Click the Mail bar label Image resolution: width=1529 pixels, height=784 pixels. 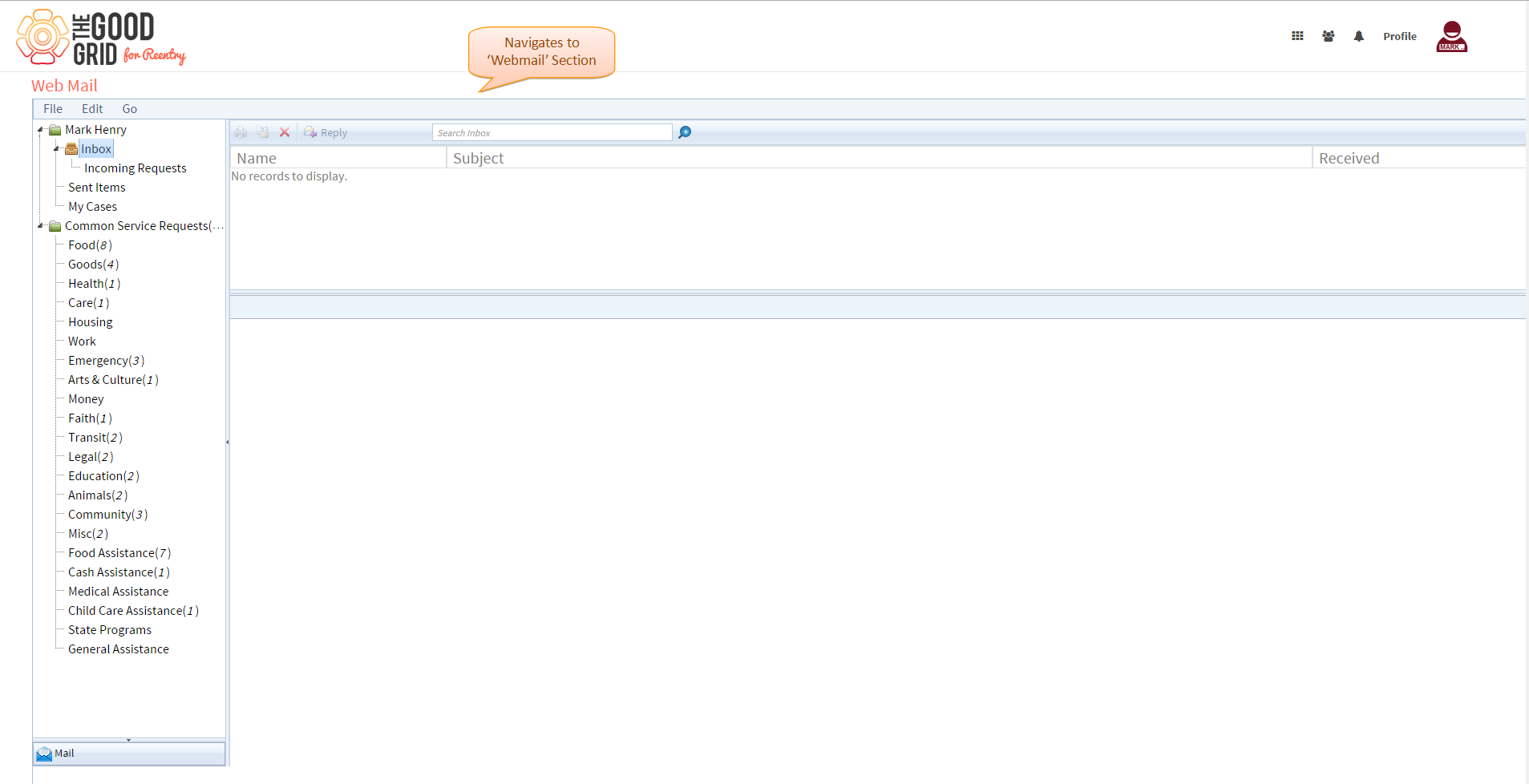tap(64, 754)
